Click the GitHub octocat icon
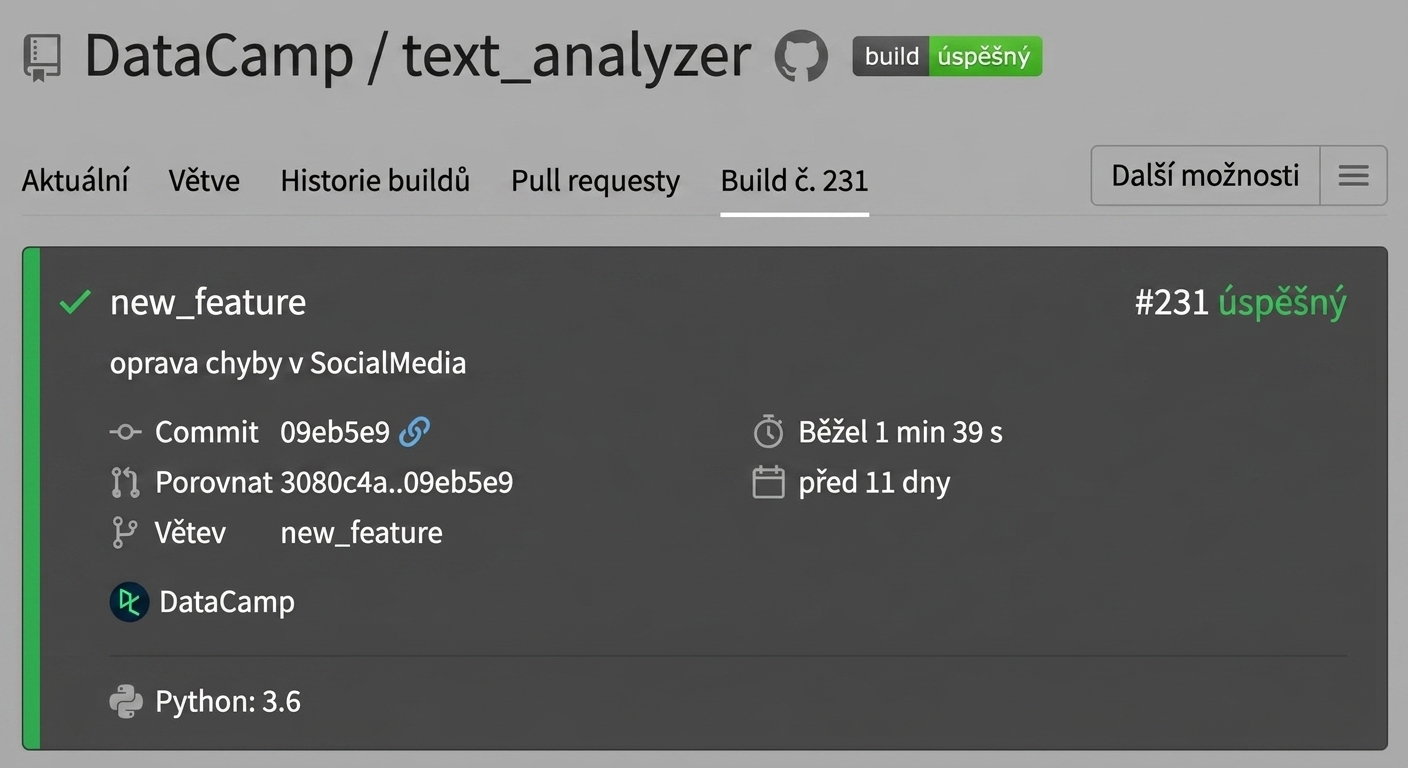This screenshot has width=1408, height=768. tap(801, 56)
